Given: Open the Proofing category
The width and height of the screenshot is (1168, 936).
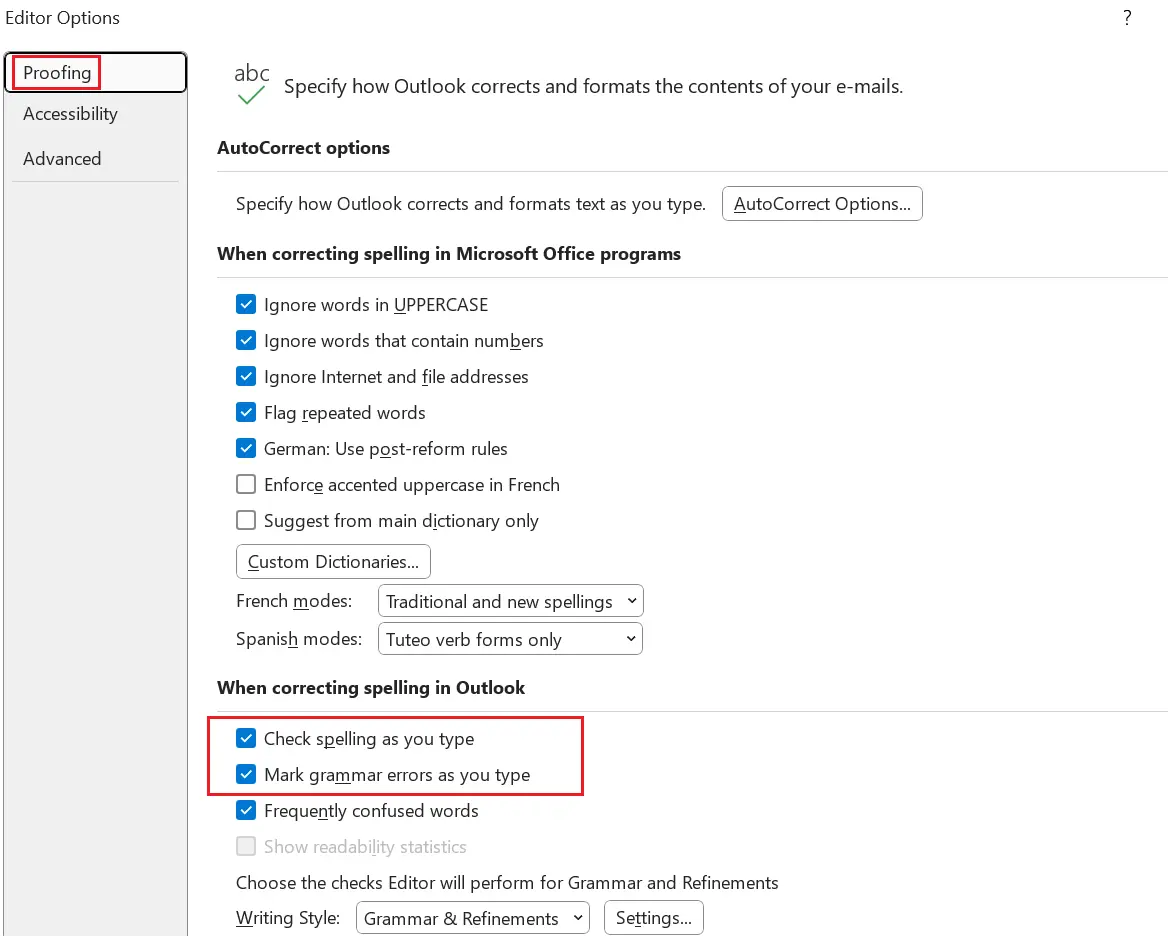Looking at the screenshot, I should [95, 72].
